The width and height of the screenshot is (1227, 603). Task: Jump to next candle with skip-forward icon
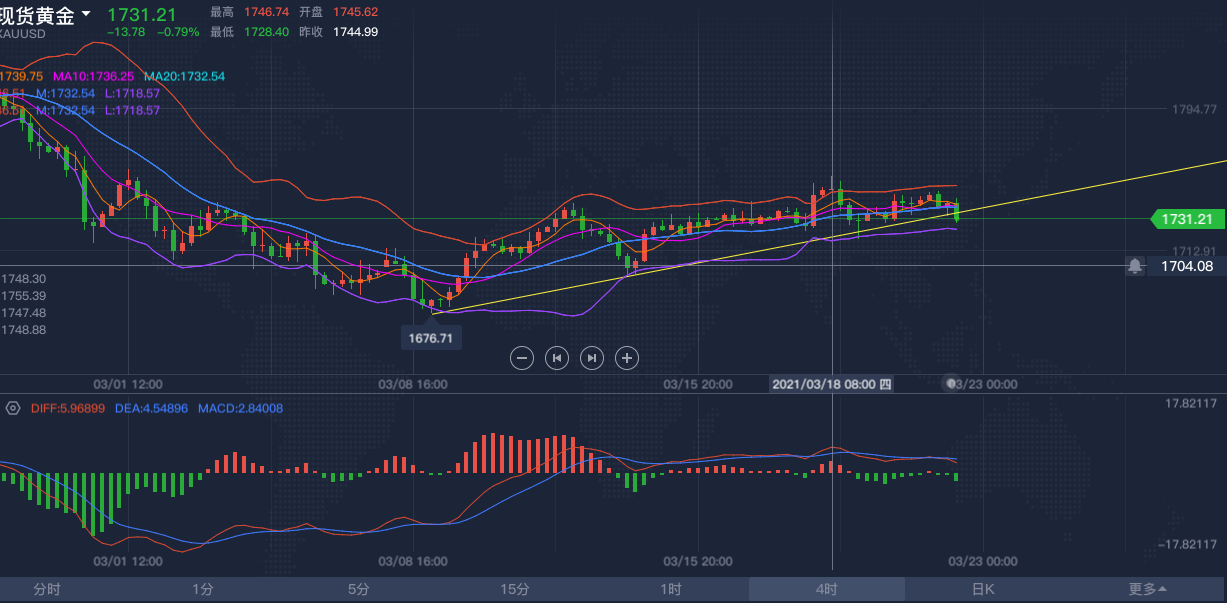592,357
